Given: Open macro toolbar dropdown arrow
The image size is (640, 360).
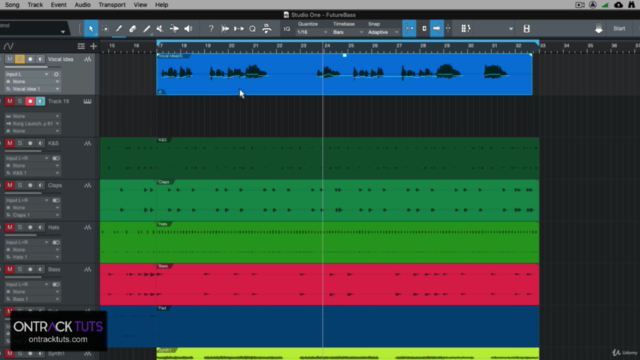Looking at the screenshot, I should [x=511, y=29].
